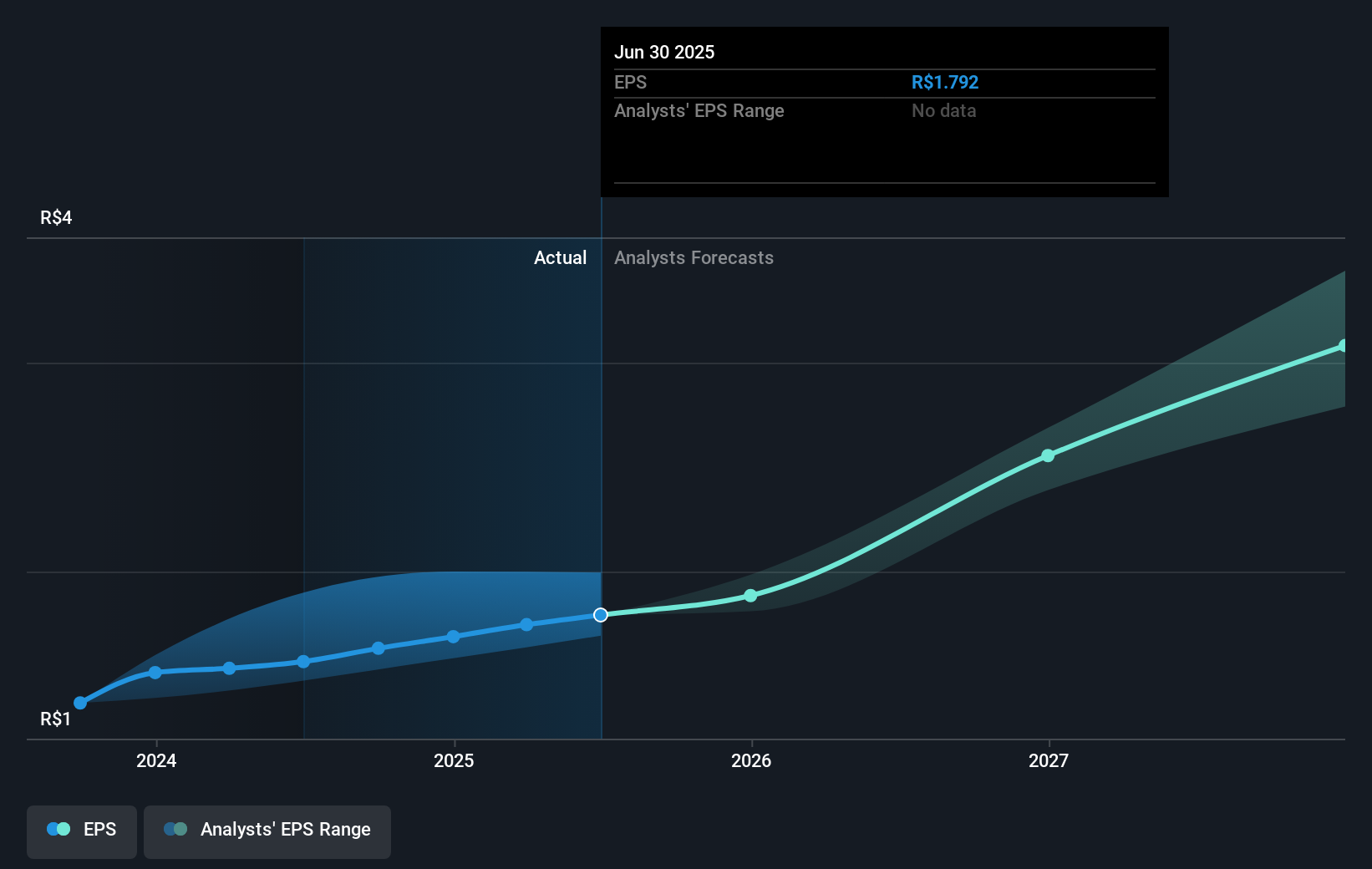The width and height of the screenshot is (1372, 869).
Task: Click the first EPS data point in late 2023
Action: pyautogui.click(x=80, y=703)
